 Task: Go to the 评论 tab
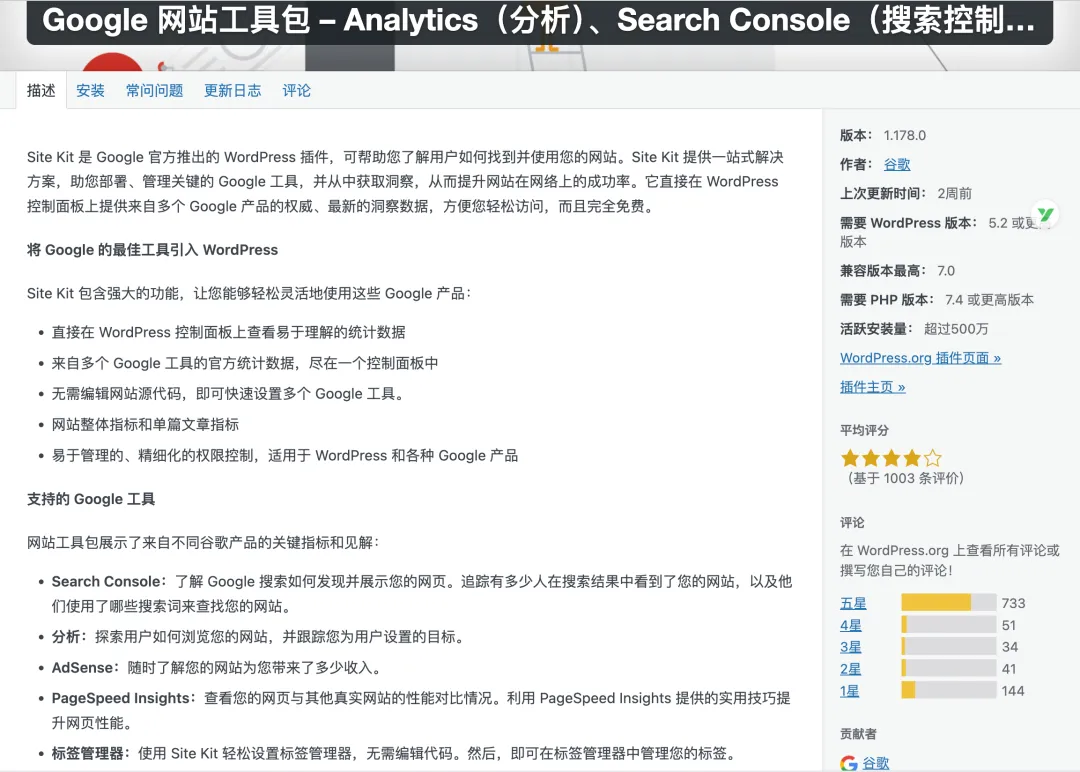pyautogui.click(x=296, y=90)
